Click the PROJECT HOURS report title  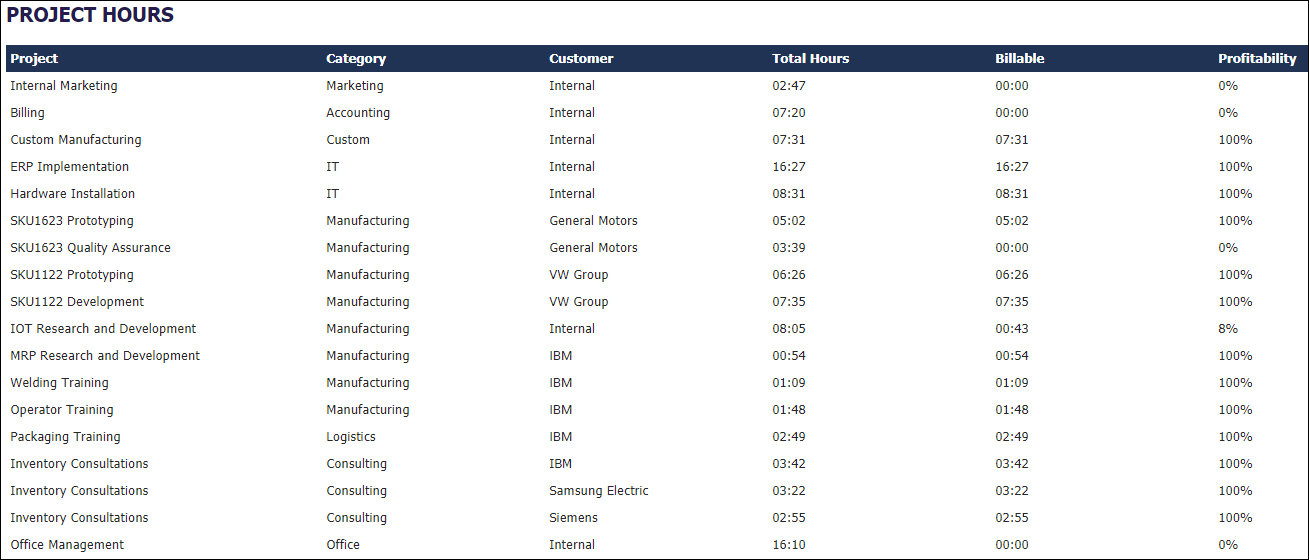point(90,16)
